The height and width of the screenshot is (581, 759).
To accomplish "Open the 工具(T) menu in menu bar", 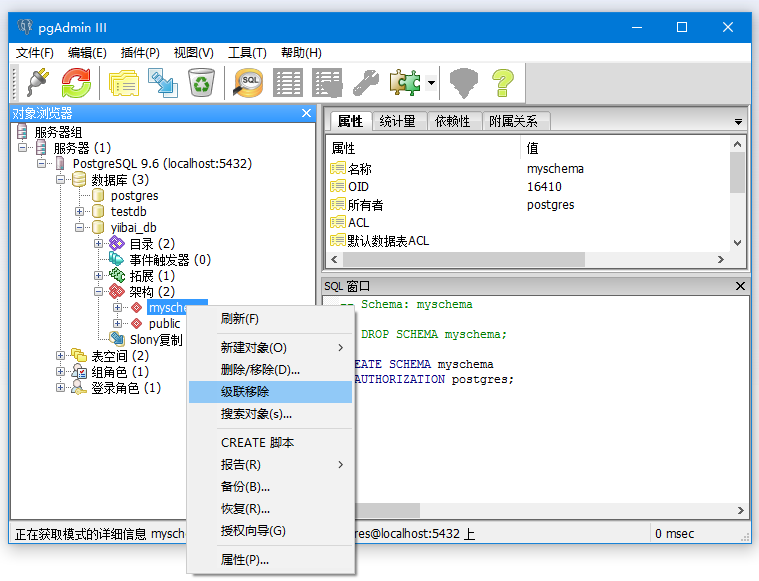I will (x=247, y=53).
